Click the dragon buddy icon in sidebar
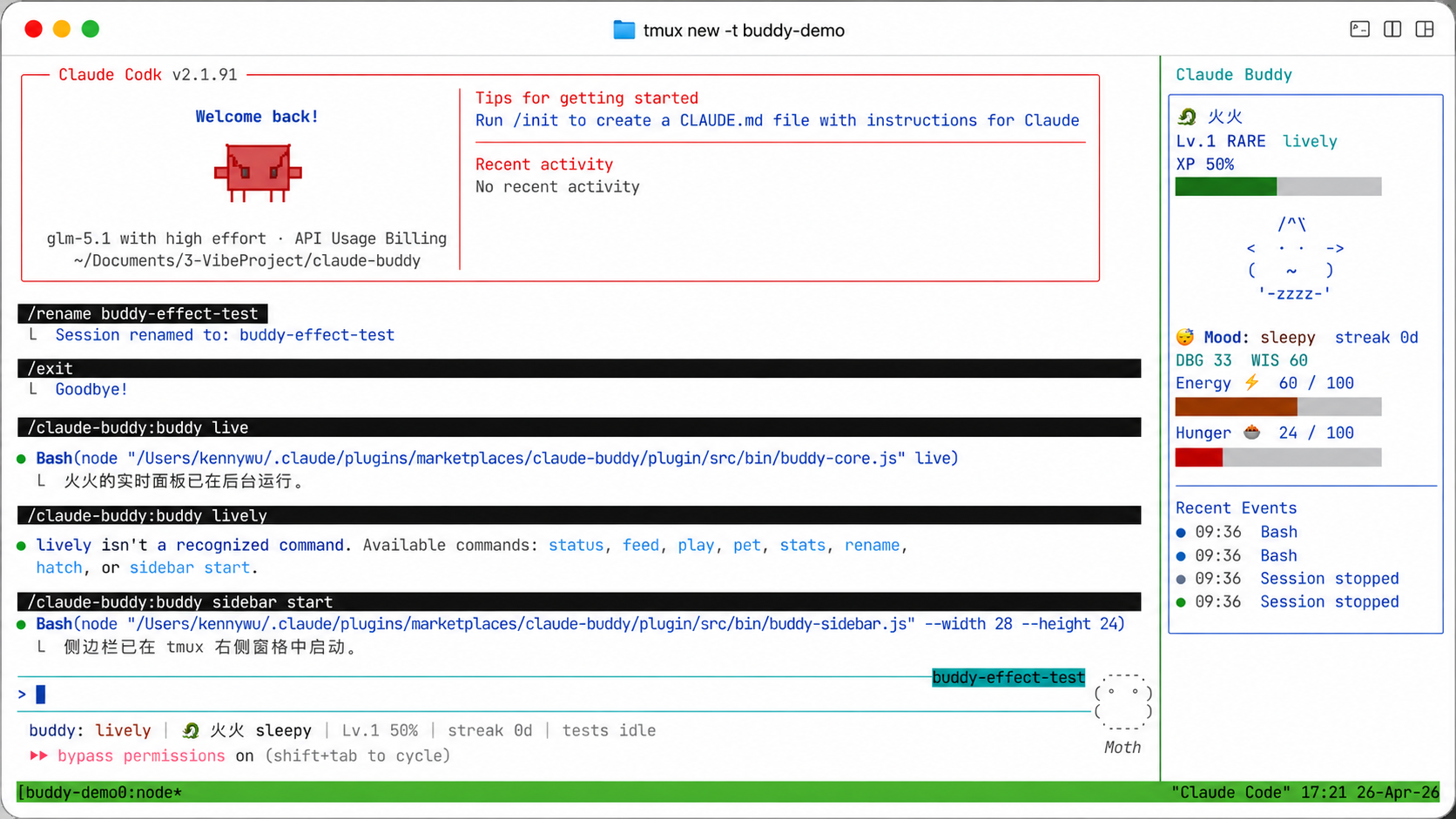Screen dimensions: 1456x819 tap(1186, 115)
